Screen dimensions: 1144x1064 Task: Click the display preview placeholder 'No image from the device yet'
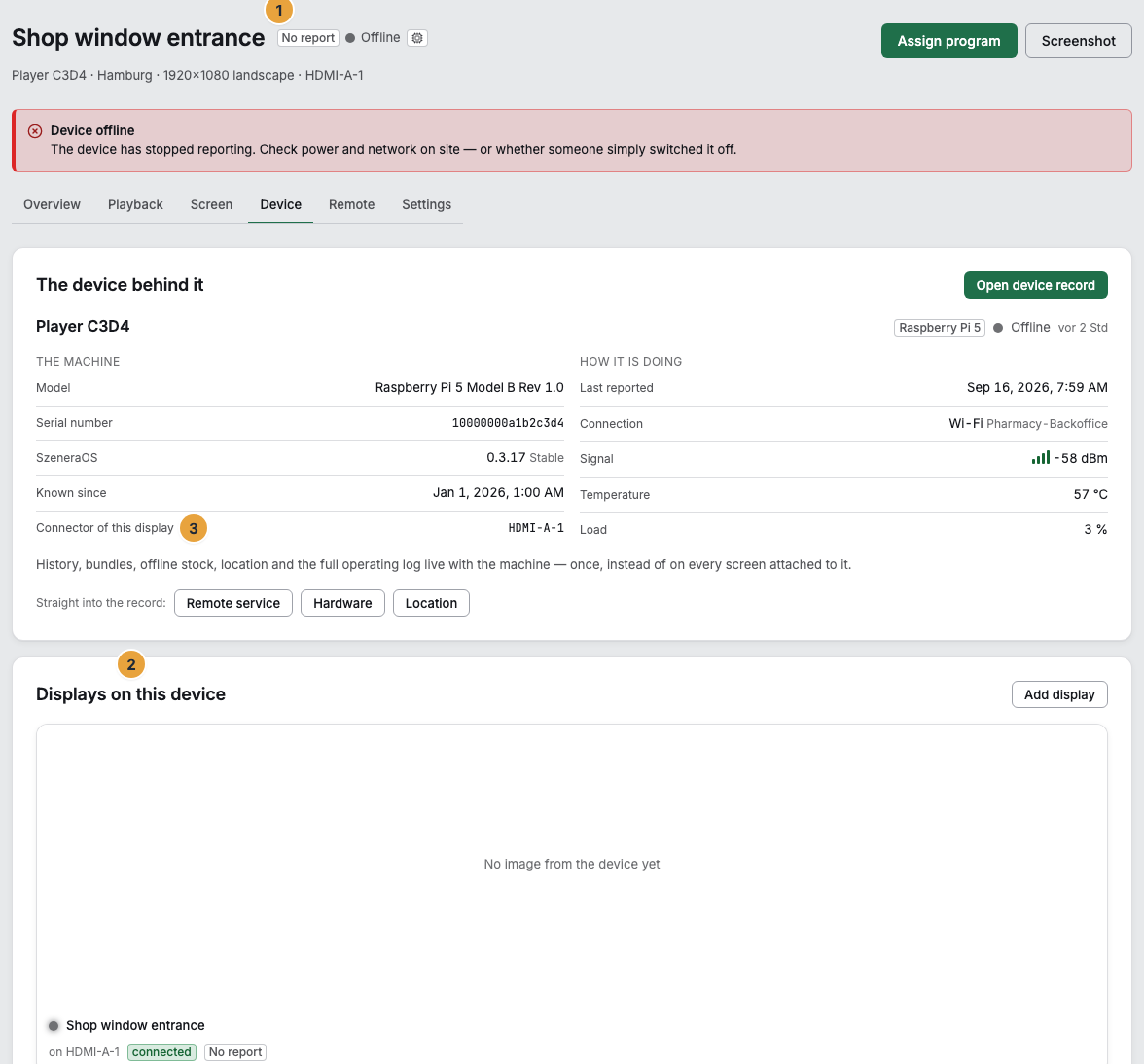click(572, 865)
